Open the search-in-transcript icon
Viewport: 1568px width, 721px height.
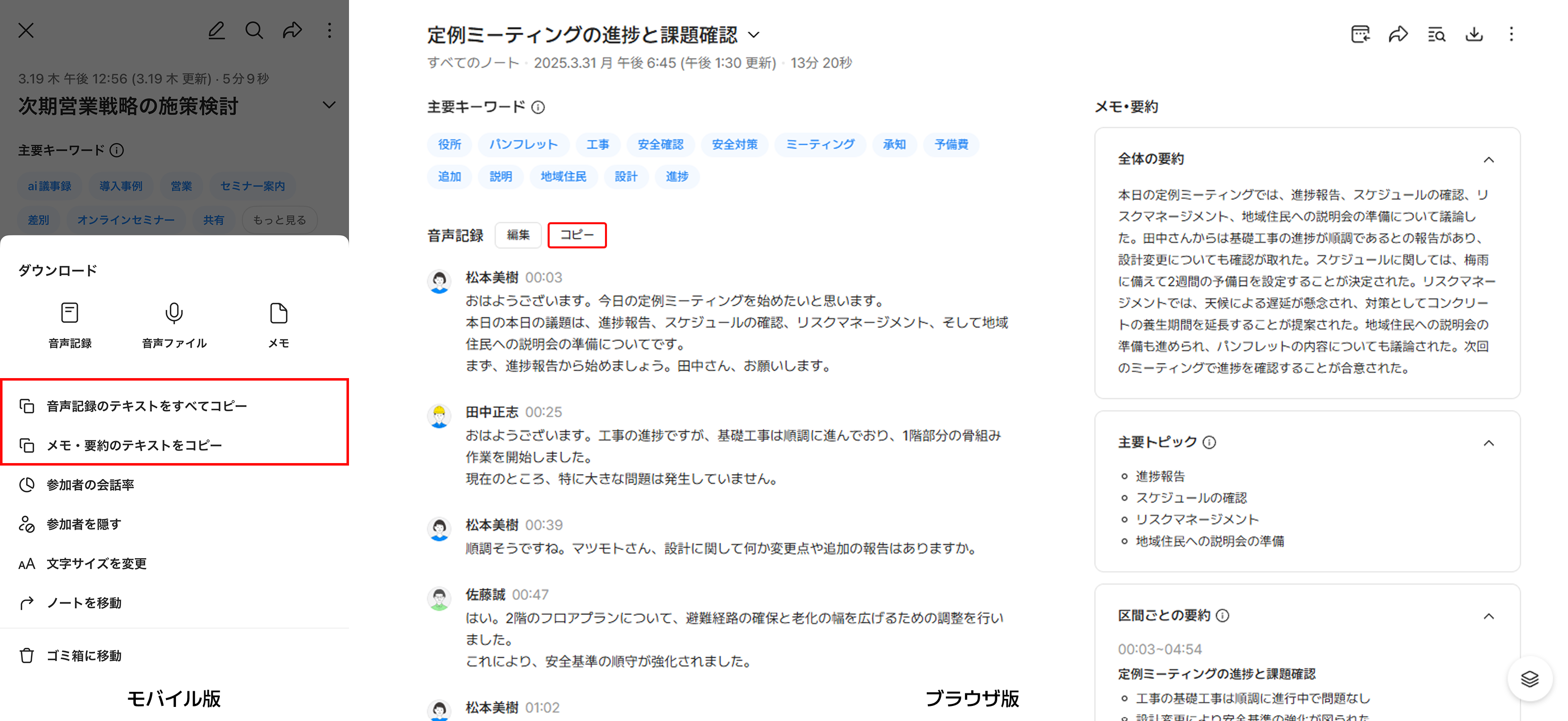pos(1436,34)
